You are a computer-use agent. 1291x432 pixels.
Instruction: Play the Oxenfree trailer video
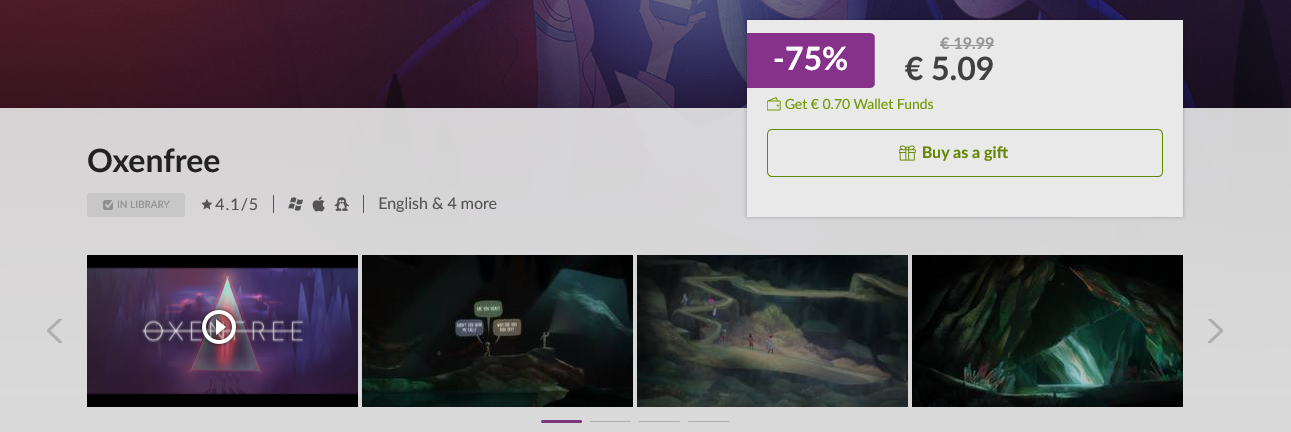click(219, 326)
